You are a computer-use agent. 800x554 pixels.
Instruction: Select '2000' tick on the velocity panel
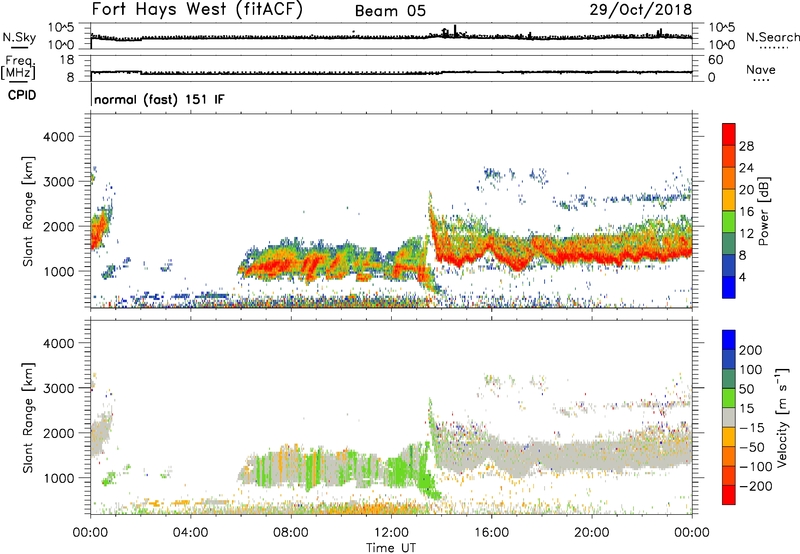coord(58,433)
